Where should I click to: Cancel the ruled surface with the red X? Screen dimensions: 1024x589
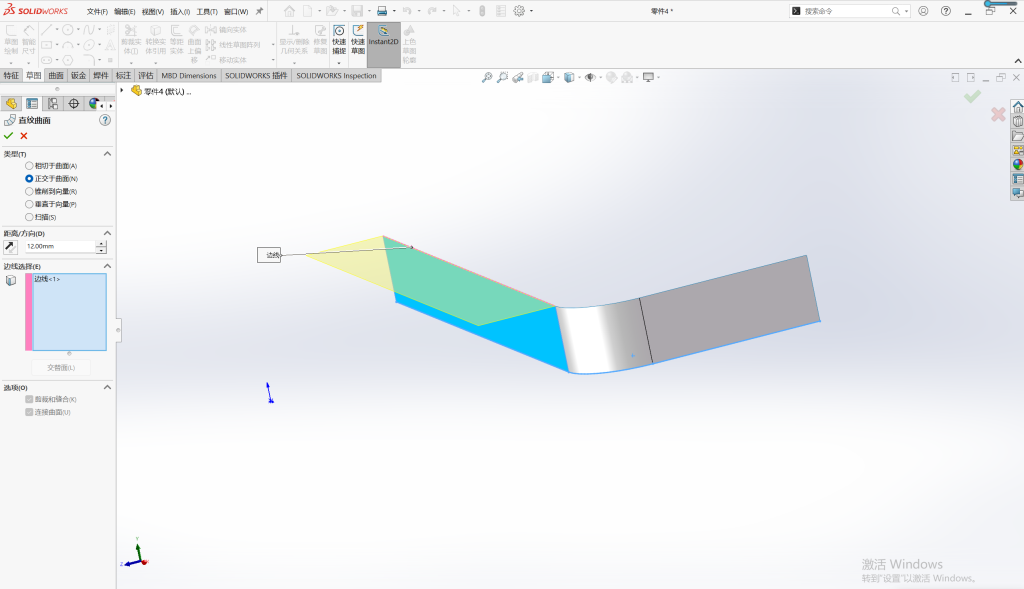click(x=24, y=136)
